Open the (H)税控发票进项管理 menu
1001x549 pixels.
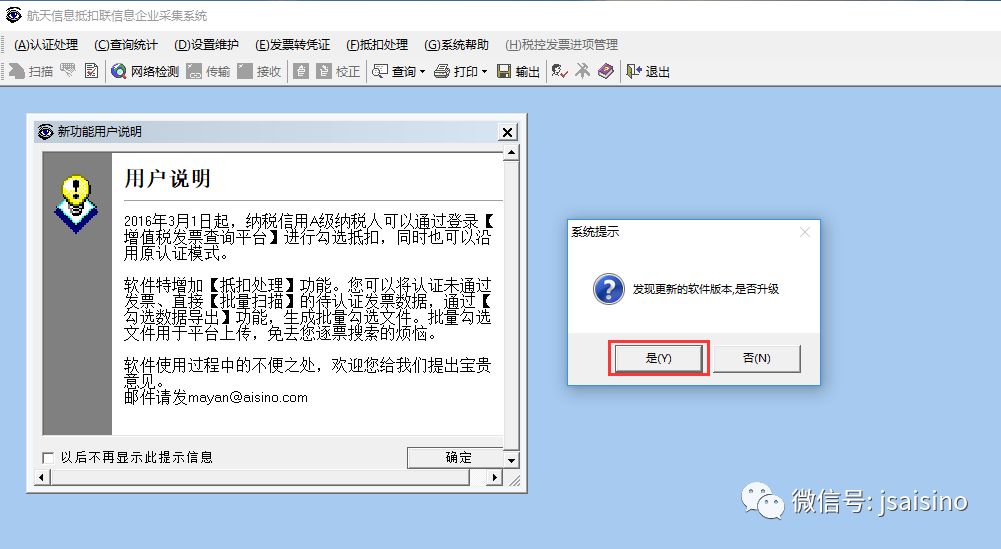[561, 45]
